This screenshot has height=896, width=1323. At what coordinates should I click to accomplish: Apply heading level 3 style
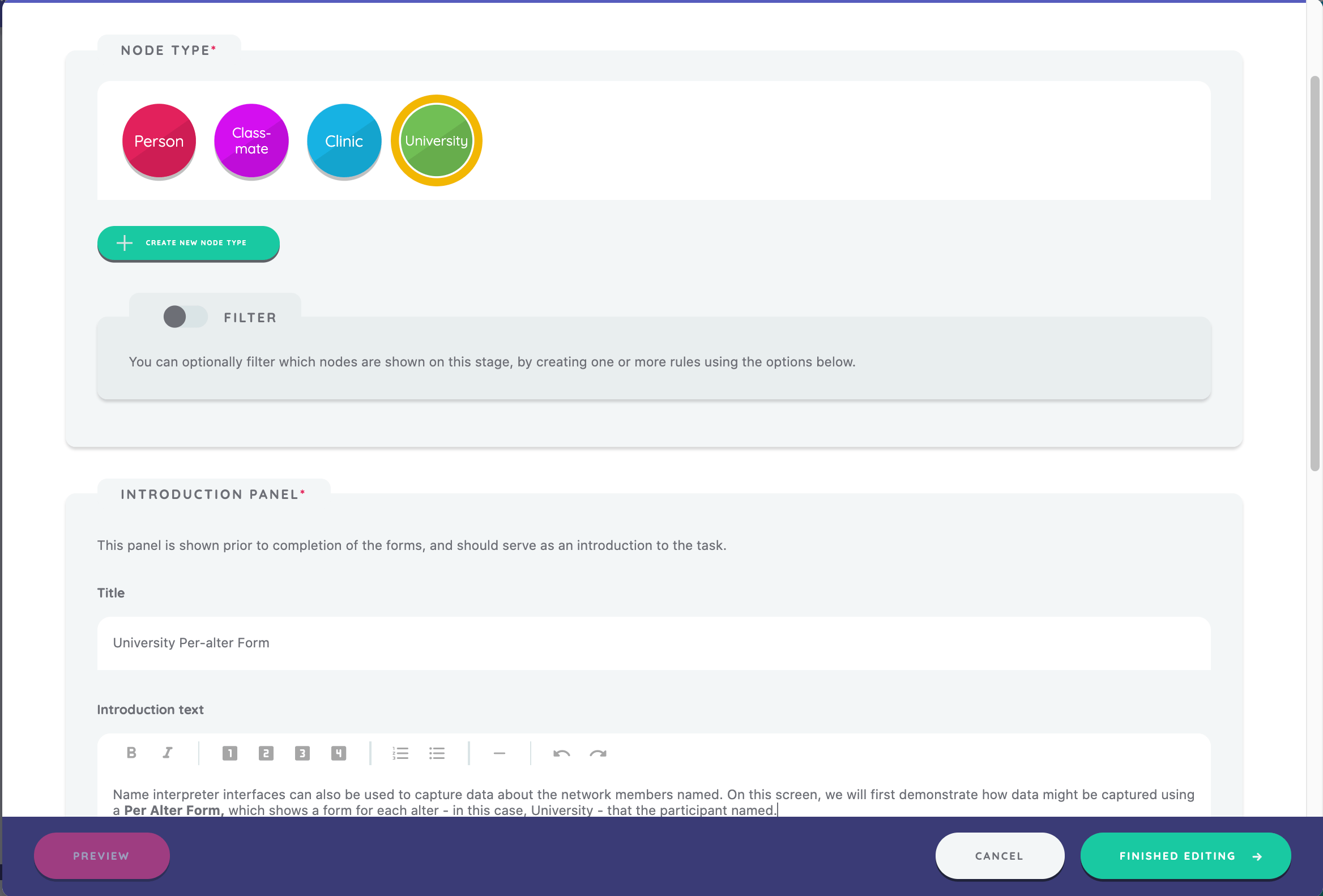(302, 753)
